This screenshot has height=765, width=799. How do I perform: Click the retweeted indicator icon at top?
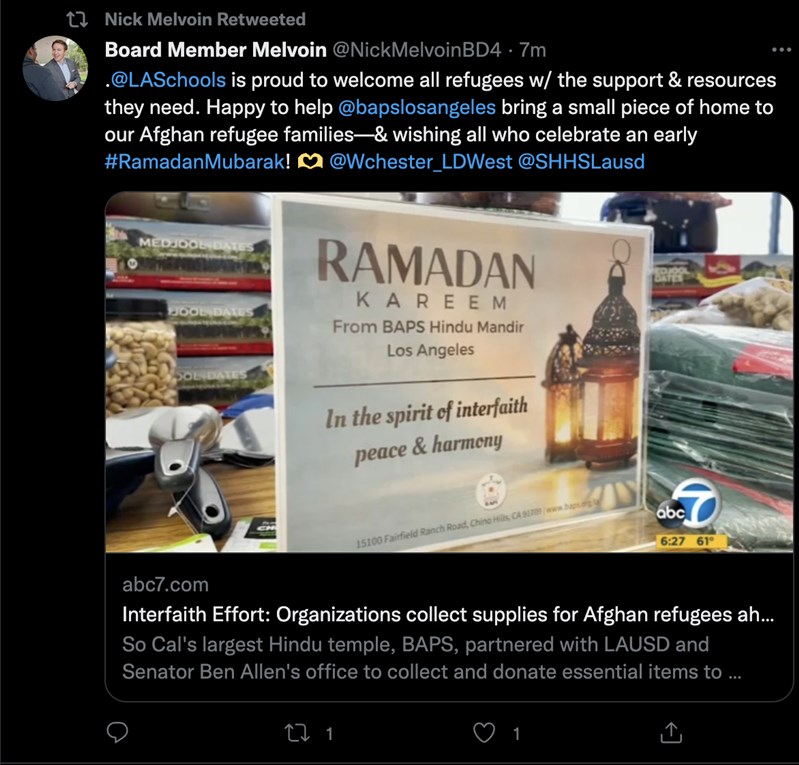[x=77, y=20]
